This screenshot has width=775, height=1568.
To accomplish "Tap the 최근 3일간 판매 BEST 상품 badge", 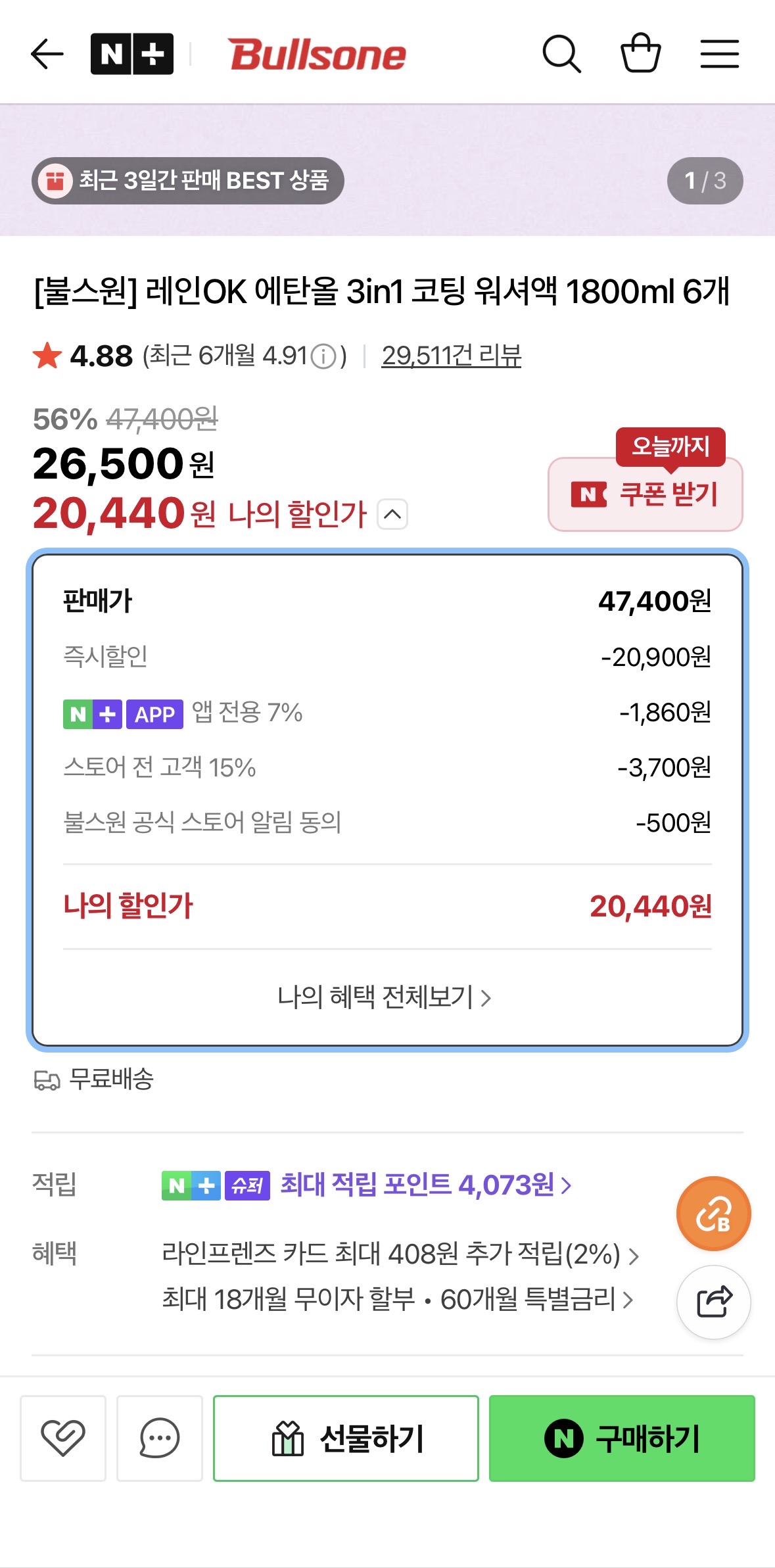I will 188,181.
